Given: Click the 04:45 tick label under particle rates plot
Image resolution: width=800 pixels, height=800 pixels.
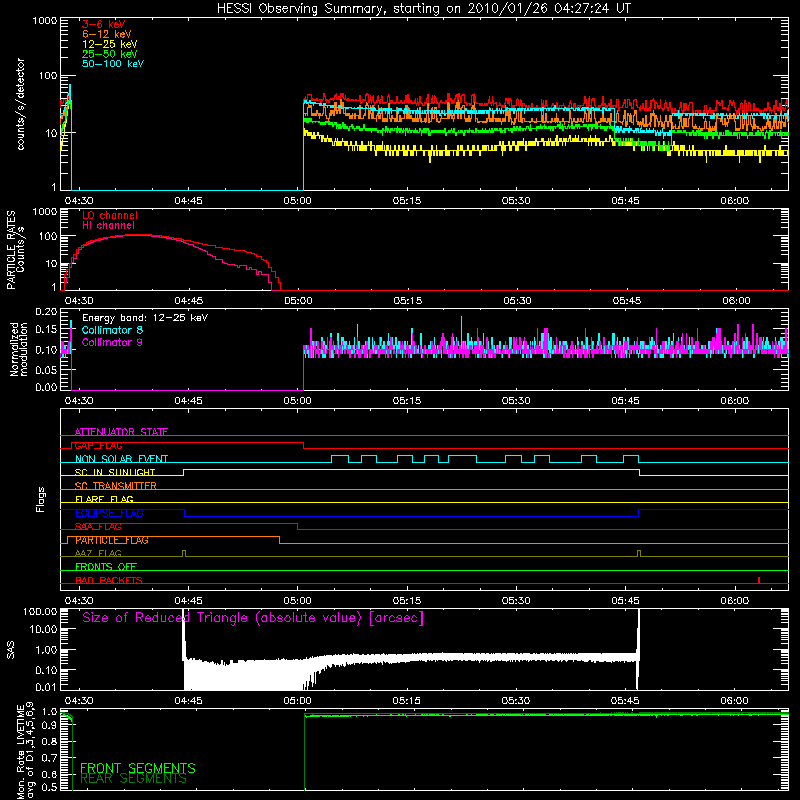Looking at the screenshot, I should coord(188,301).
